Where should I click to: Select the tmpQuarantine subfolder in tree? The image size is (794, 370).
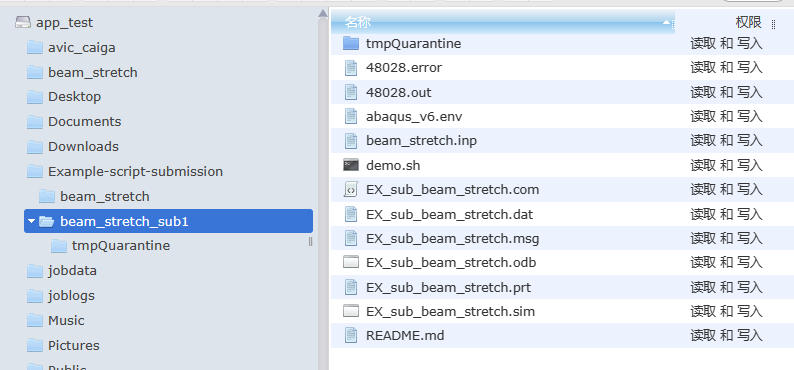point(121,246)
